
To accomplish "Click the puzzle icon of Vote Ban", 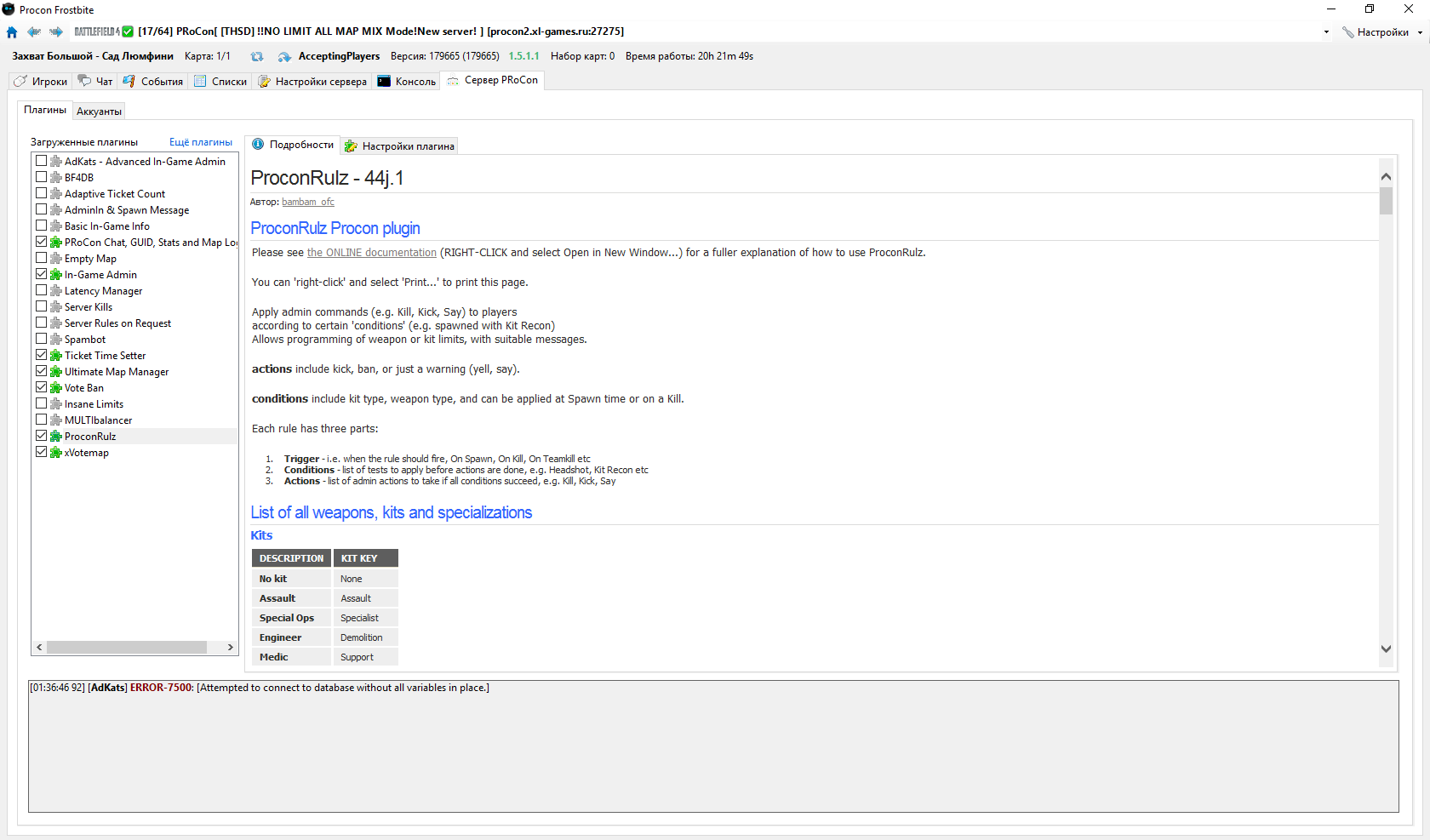I will pos(56,388).
